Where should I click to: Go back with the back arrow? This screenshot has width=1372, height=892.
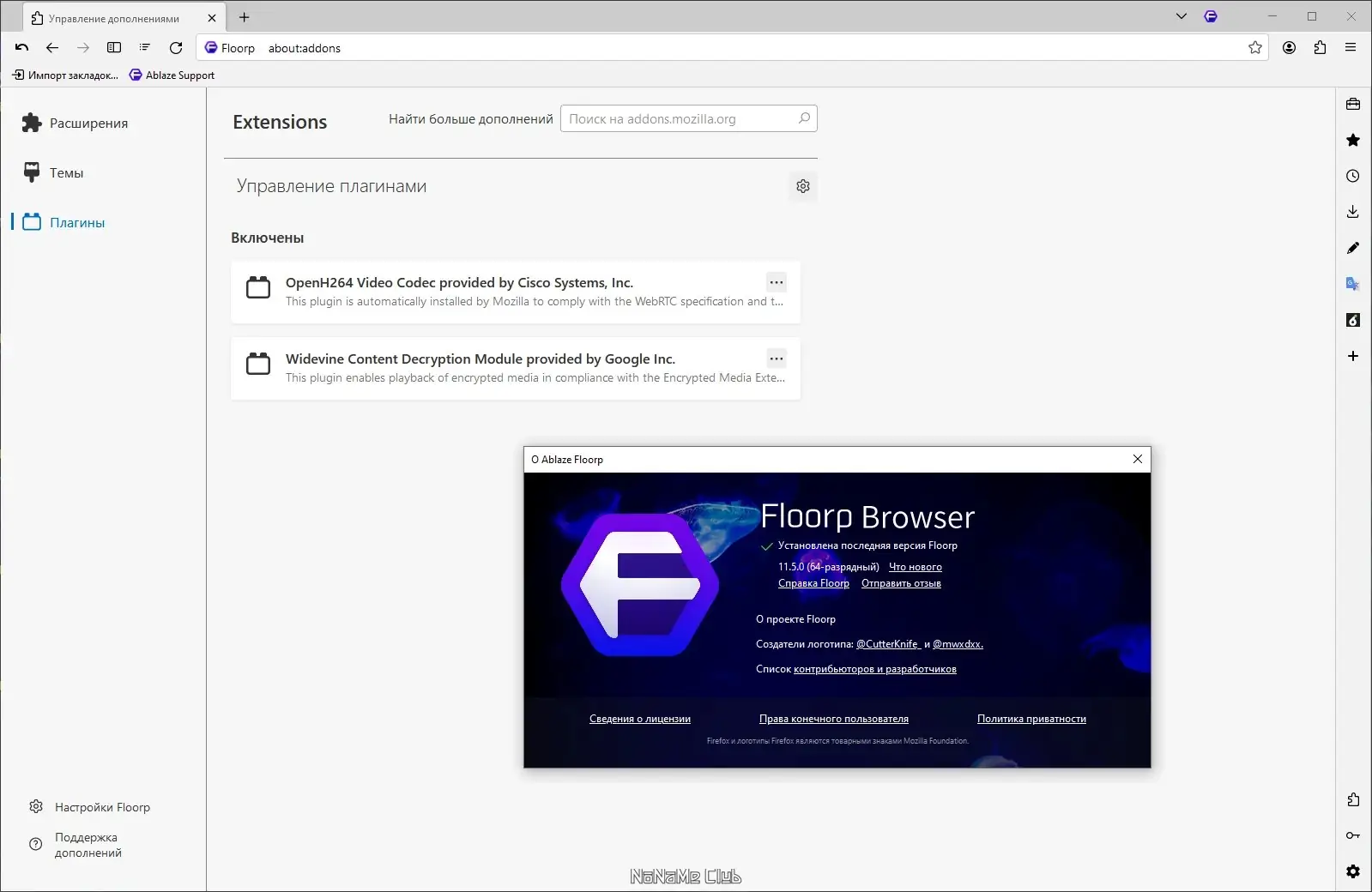coord(52,48)
